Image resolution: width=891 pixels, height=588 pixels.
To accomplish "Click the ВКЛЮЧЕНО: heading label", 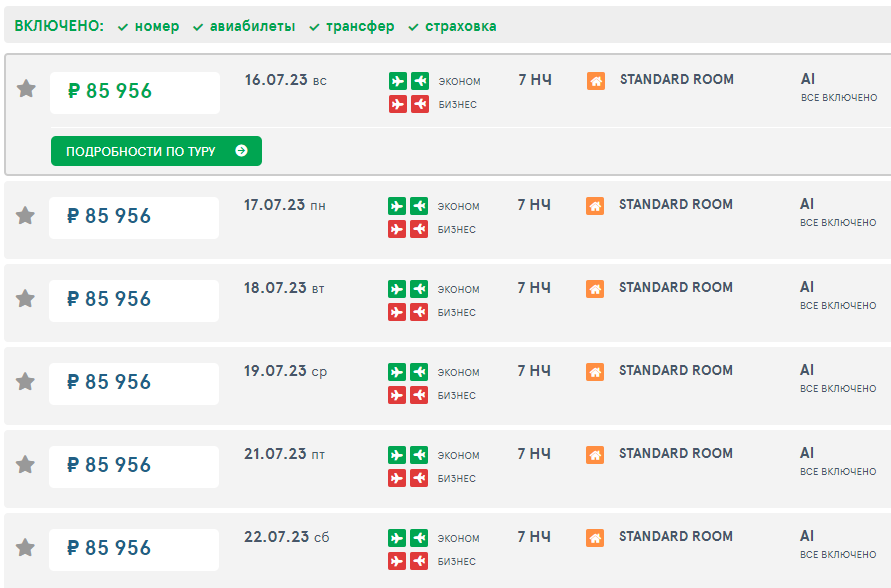I will click(x=59, y=26).
